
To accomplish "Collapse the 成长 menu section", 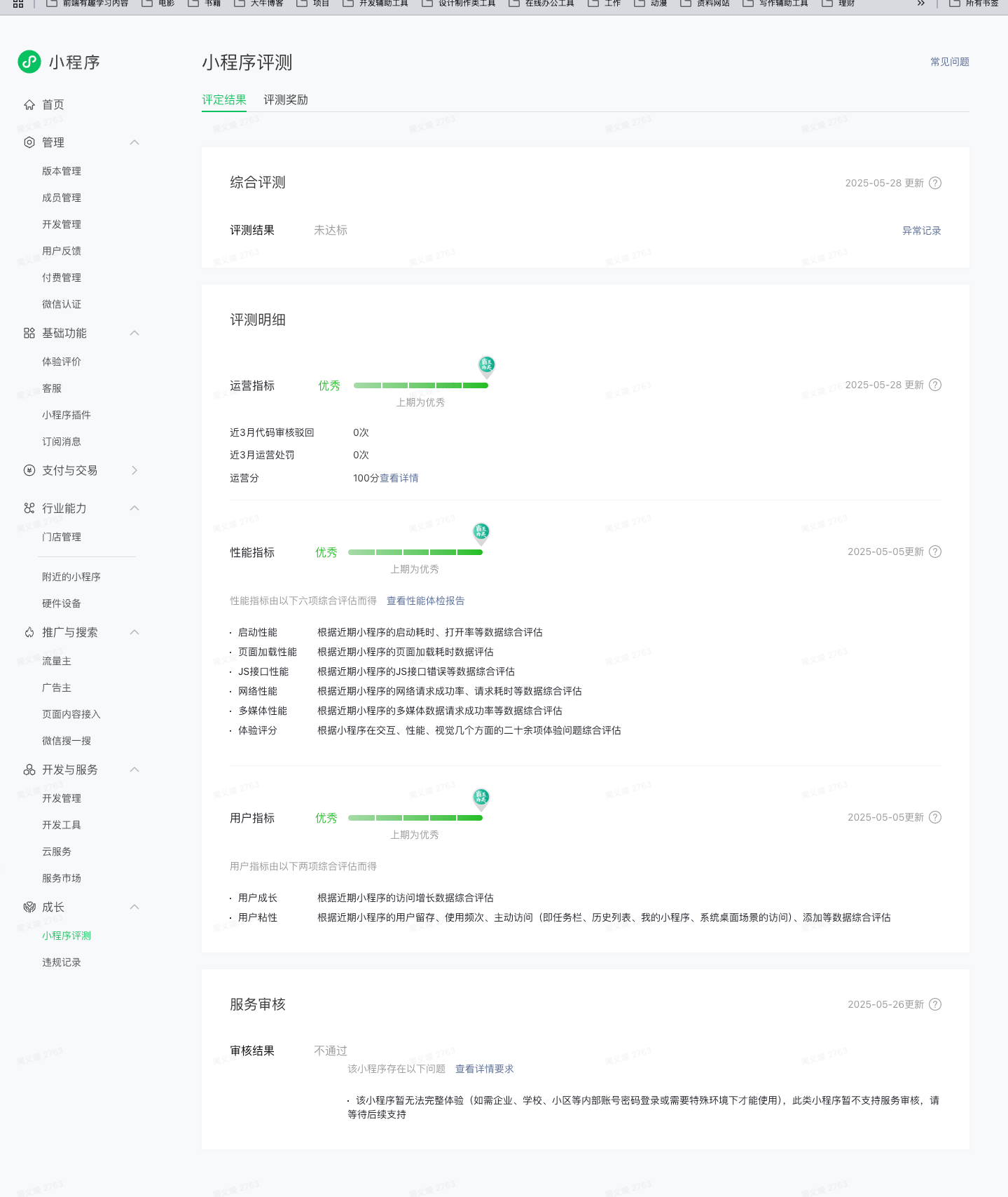I will tap(134, 907).
